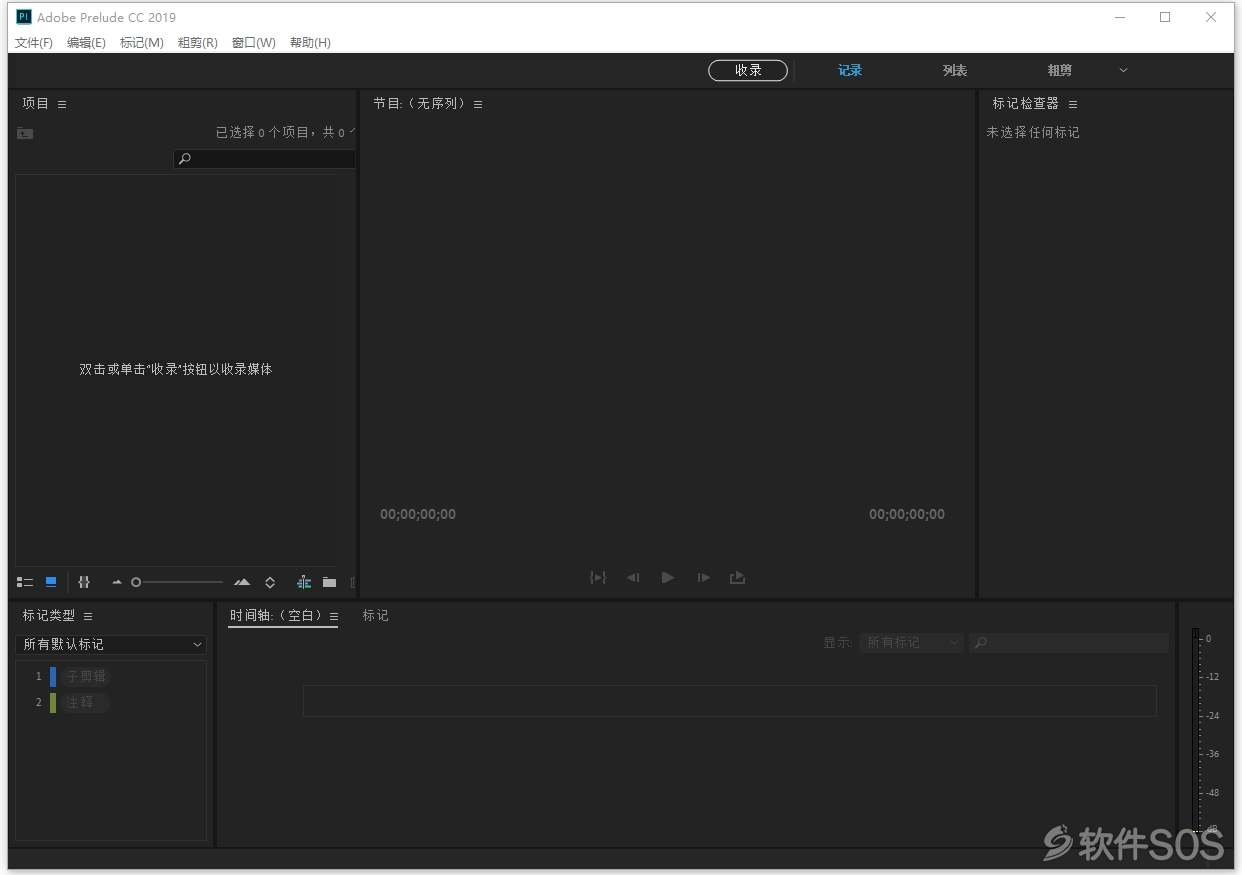Open the 标记检查器 panel menu icon
Image resolution: width=1242 pixels, height=875 pixels.
(x=1073, y=104)
